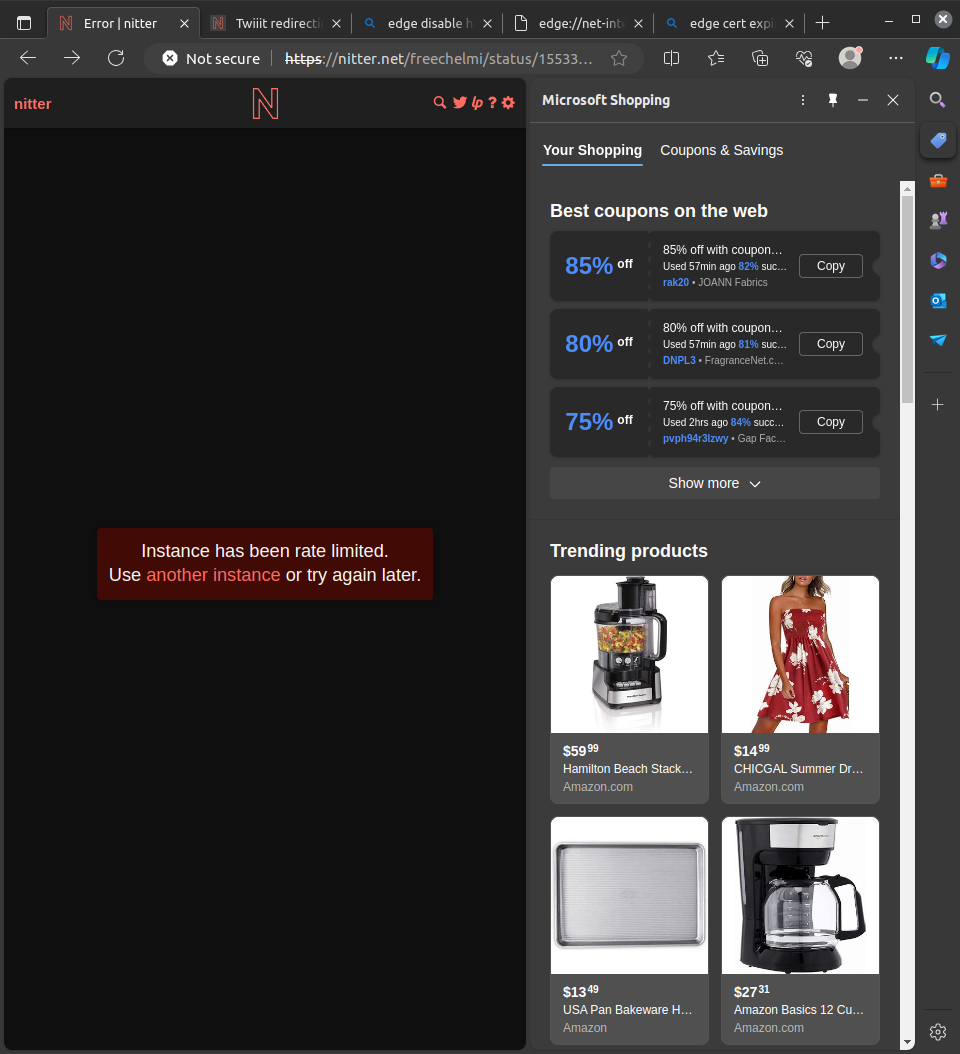Switch to the Twiiit redirecting tab

(x=276, y=24)
